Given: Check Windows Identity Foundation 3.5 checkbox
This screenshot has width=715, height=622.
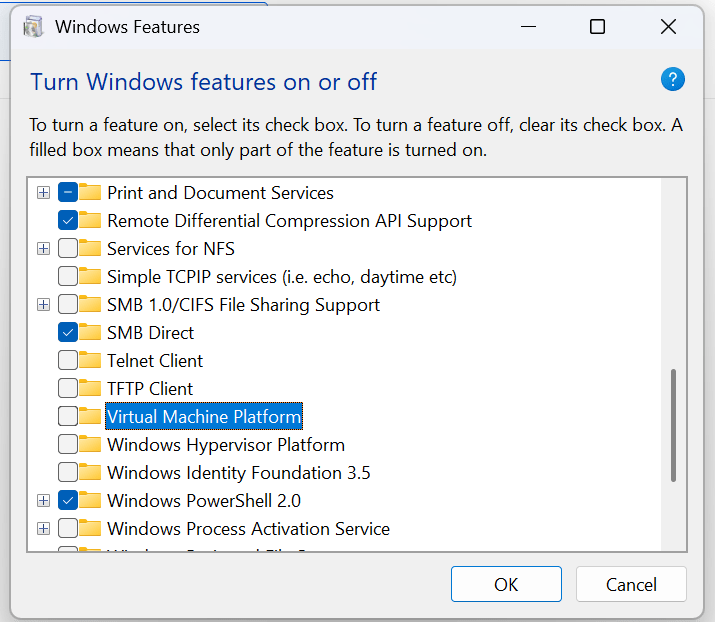Looking at the screenshot, I should 68,472.
